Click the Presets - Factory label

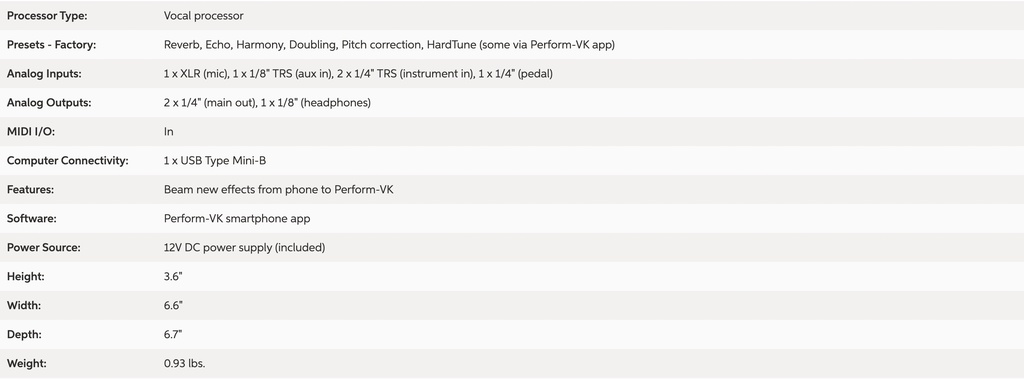click(x=52, y=45)
